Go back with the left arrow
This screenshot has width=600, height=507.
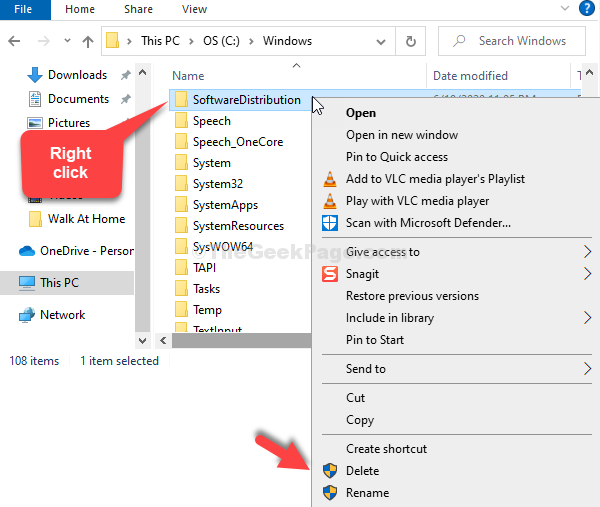(14, 41)
